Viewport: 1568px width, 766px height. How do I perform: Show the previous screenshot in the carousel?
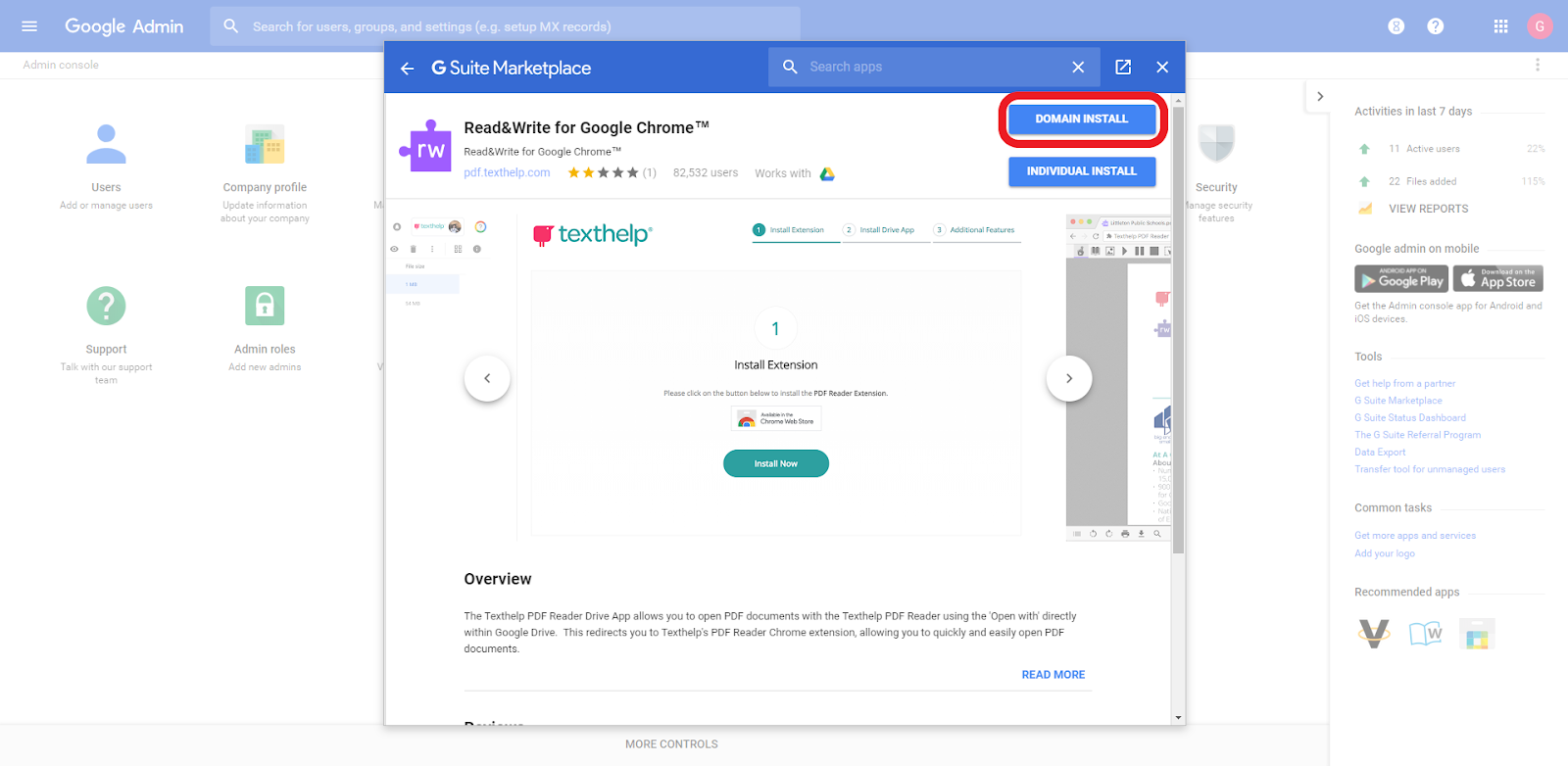point(487,378)
